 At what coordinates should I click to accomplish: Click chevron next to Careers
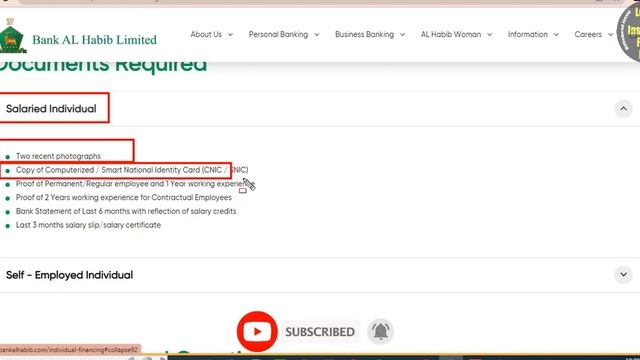610,35
